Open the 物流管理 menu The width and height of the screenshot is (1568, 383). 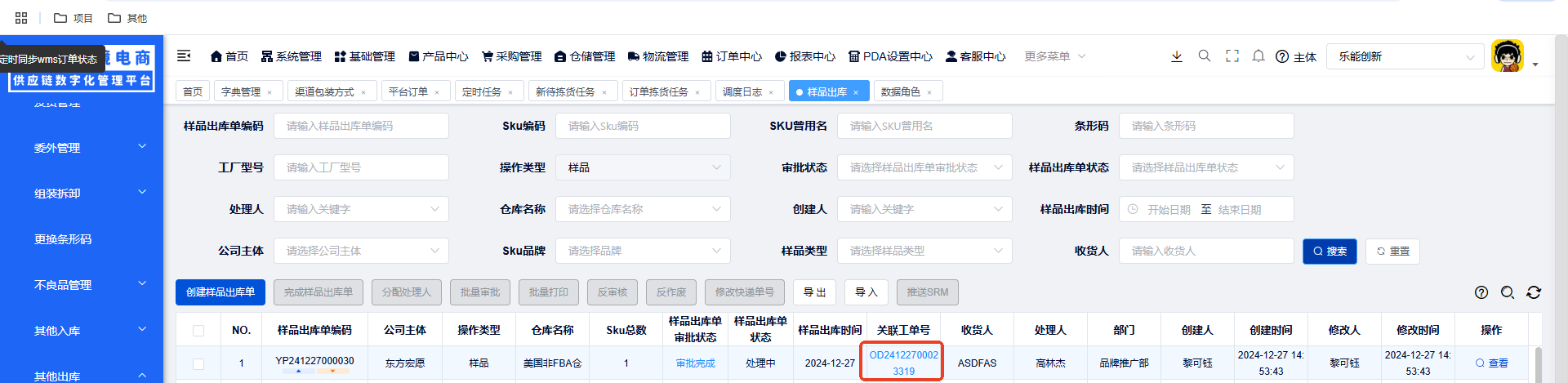click(658, 56)
